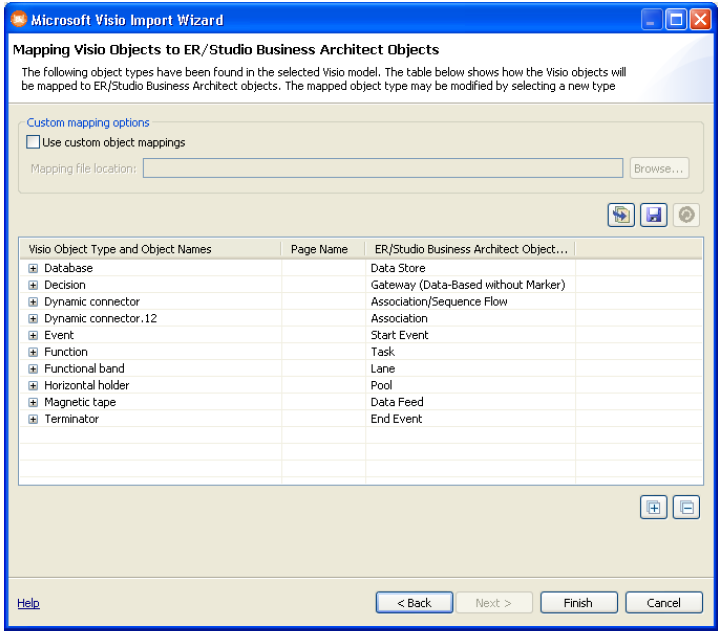Click the expand all rows icon
This screenshot has height=634, width=719.
[x=653, y=507]
